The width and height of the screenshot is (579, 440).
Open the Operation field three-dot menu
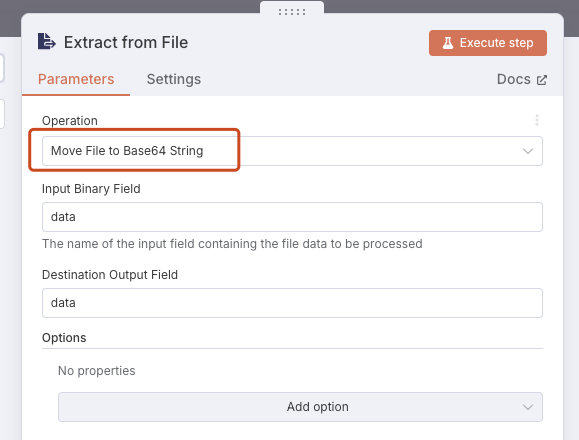pos(537,120)
